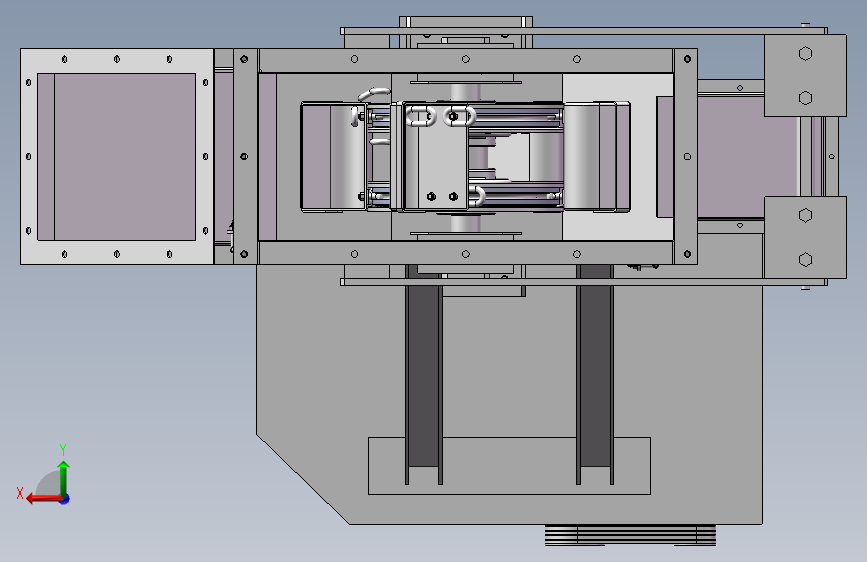Click the red X axis arrow of the triad

coord(44,499)
